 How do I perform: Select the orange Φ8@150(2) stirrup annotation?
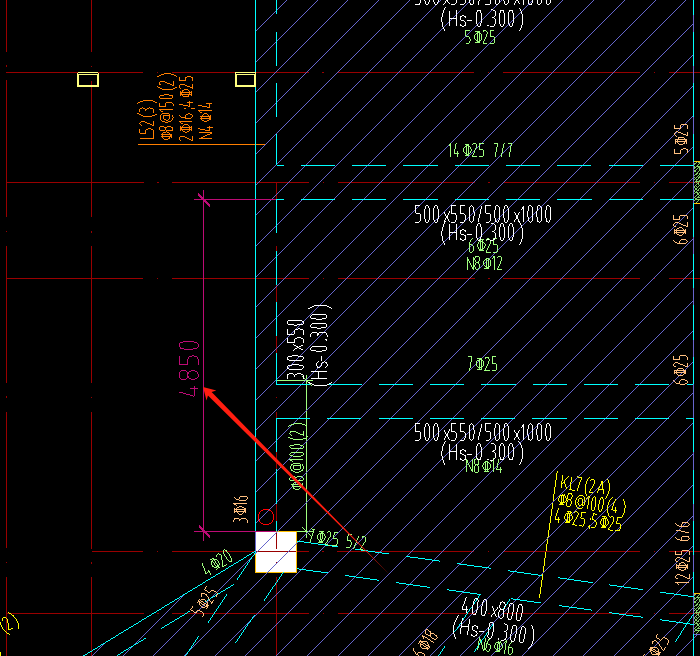coord(166,106)
